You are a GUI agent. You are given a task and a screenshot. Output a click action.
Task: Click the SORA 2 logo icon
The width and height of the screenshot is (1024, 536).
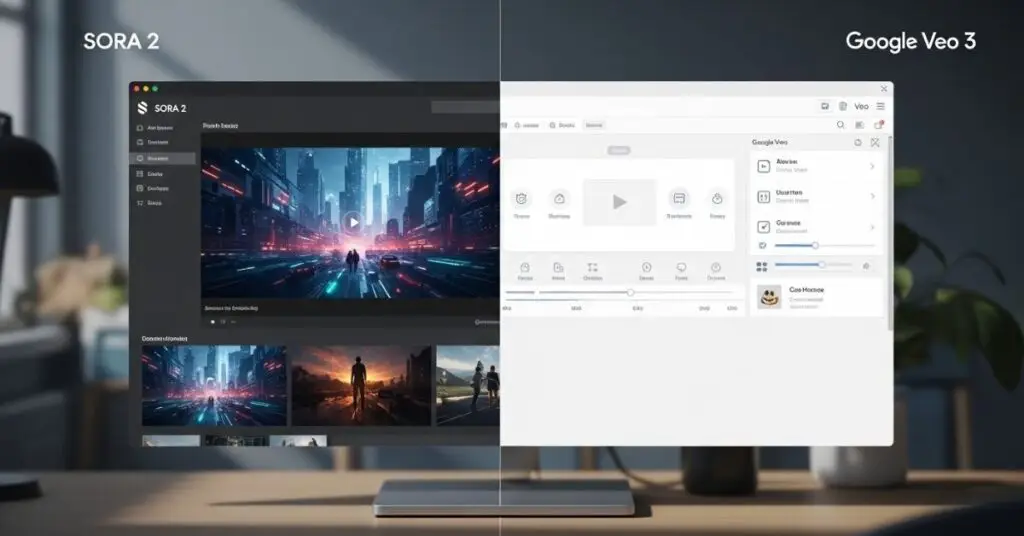pos(142,108)
